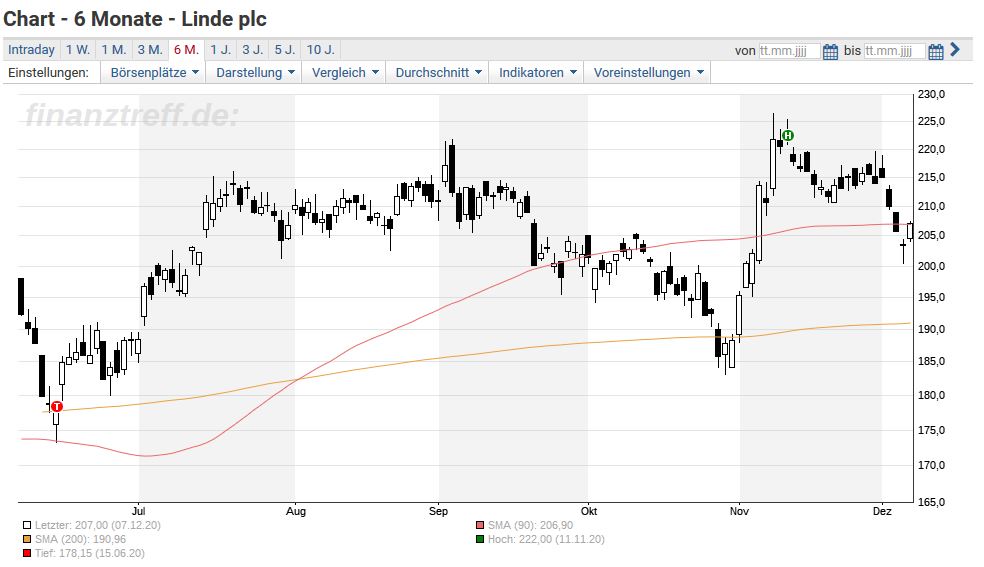Viewport: 984px width, 567px height.
Task: Click legend text 'SMA (90): 206,90'
Action: coord(530,526)
